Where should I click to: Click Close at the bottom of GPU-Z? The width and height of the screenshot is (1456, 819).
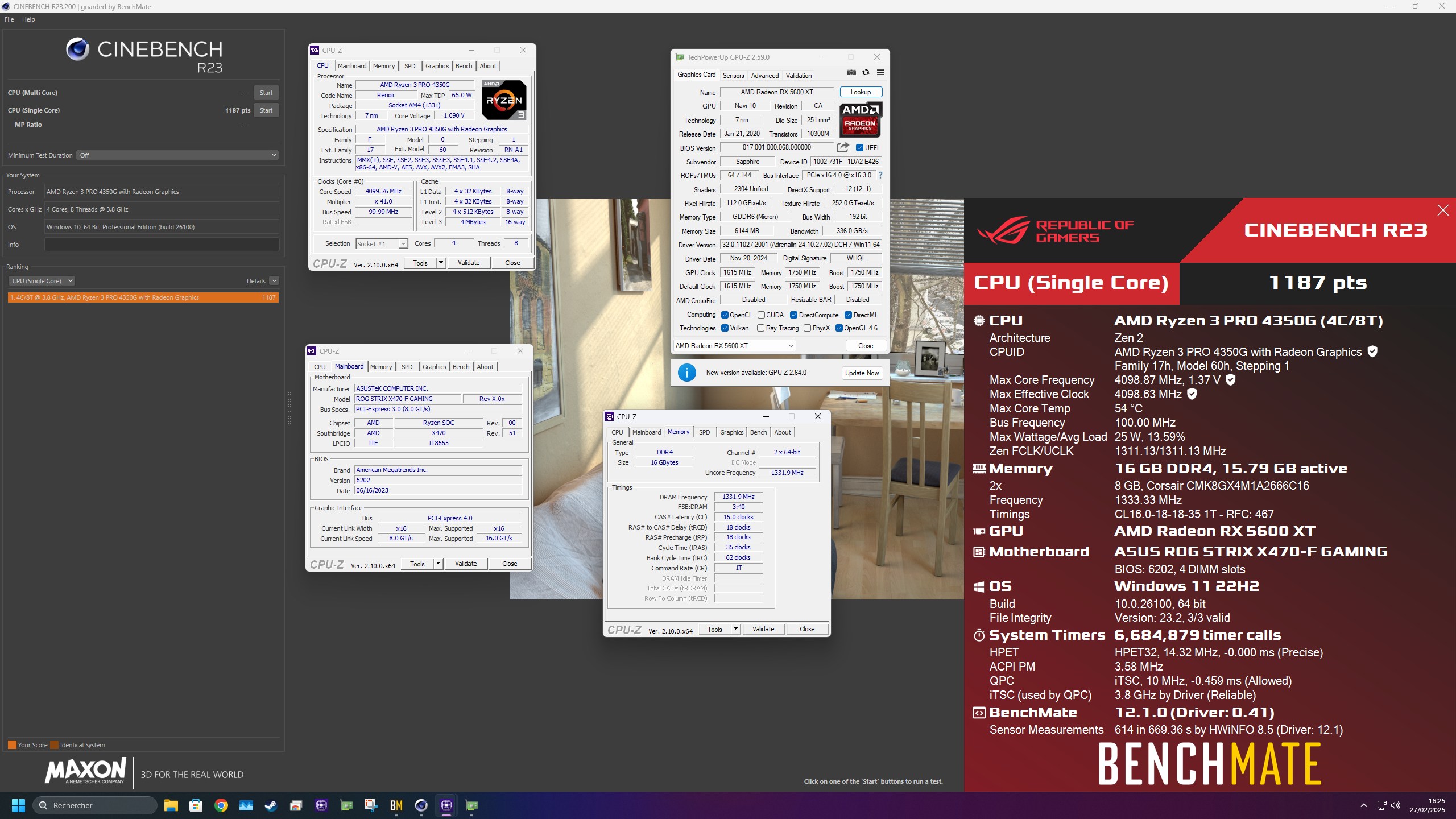point(866,346)
